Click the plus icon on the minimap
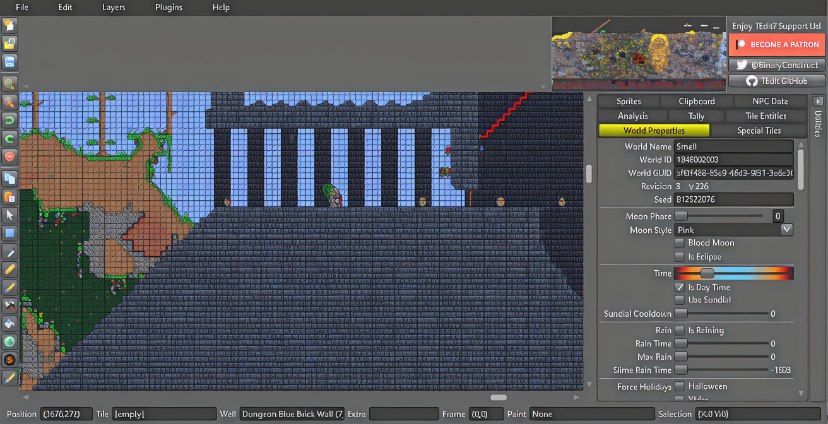 (688, 25)
